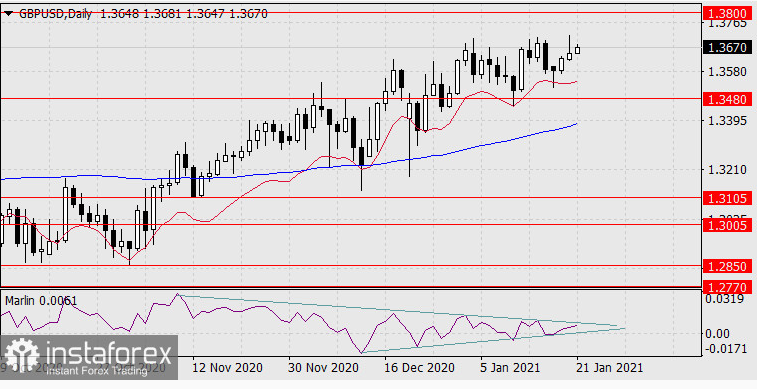Click the chart title dropdown triangle beside GBPUSD

[x=8, y=14]
